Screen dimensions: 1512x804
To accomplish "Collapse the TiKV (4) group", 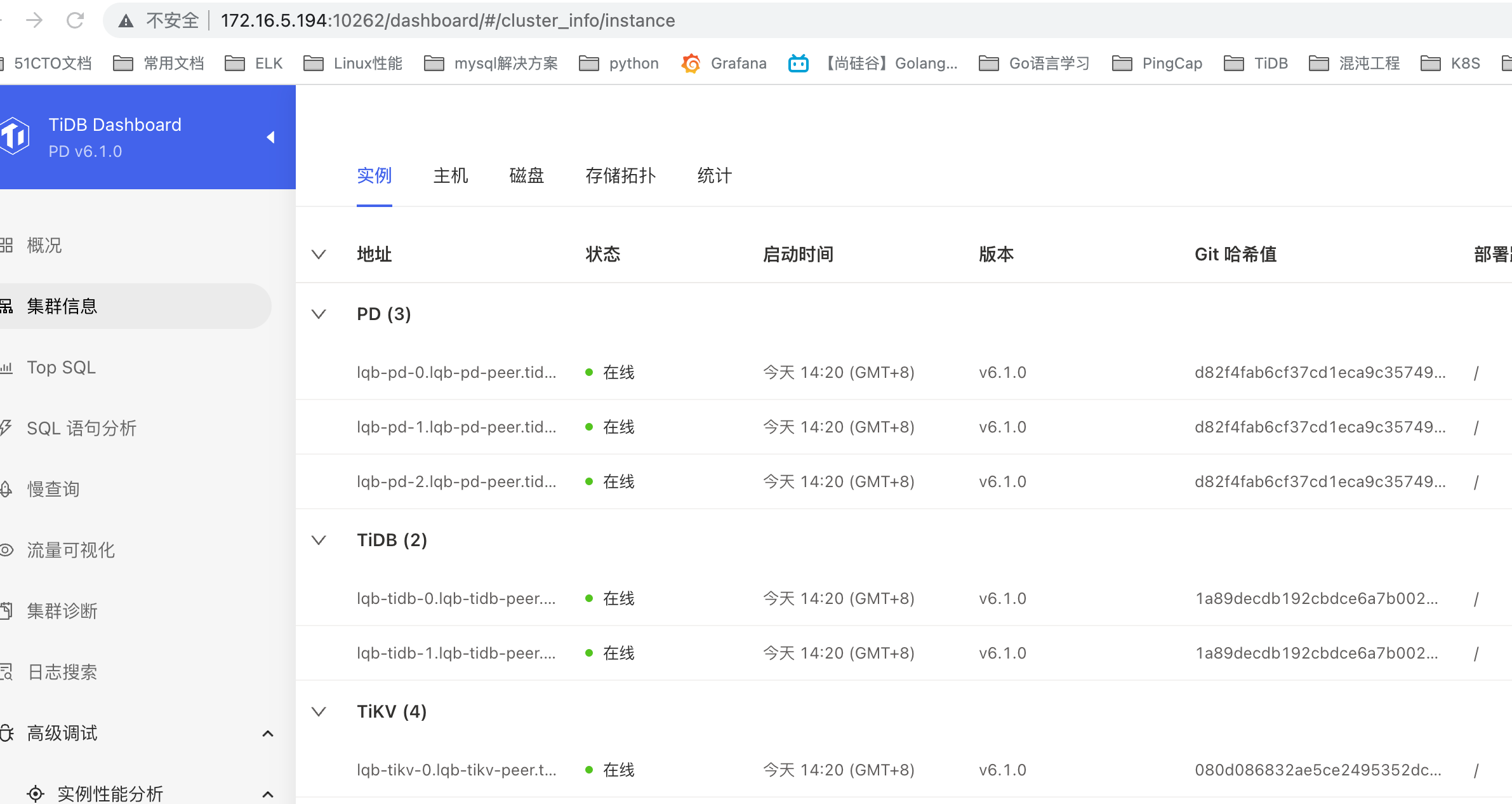I will click(x=319, y=711).
